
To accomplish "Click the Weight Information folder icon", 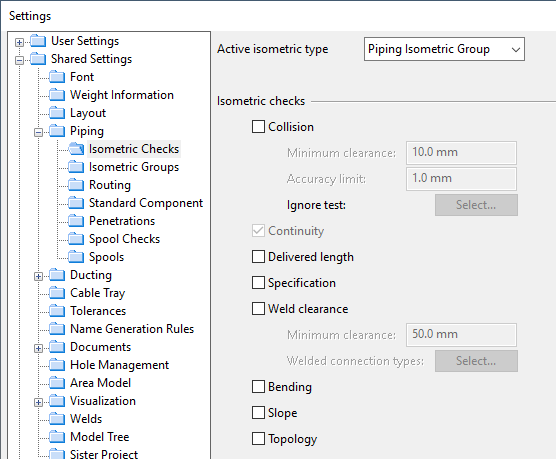I will (57, 95).
